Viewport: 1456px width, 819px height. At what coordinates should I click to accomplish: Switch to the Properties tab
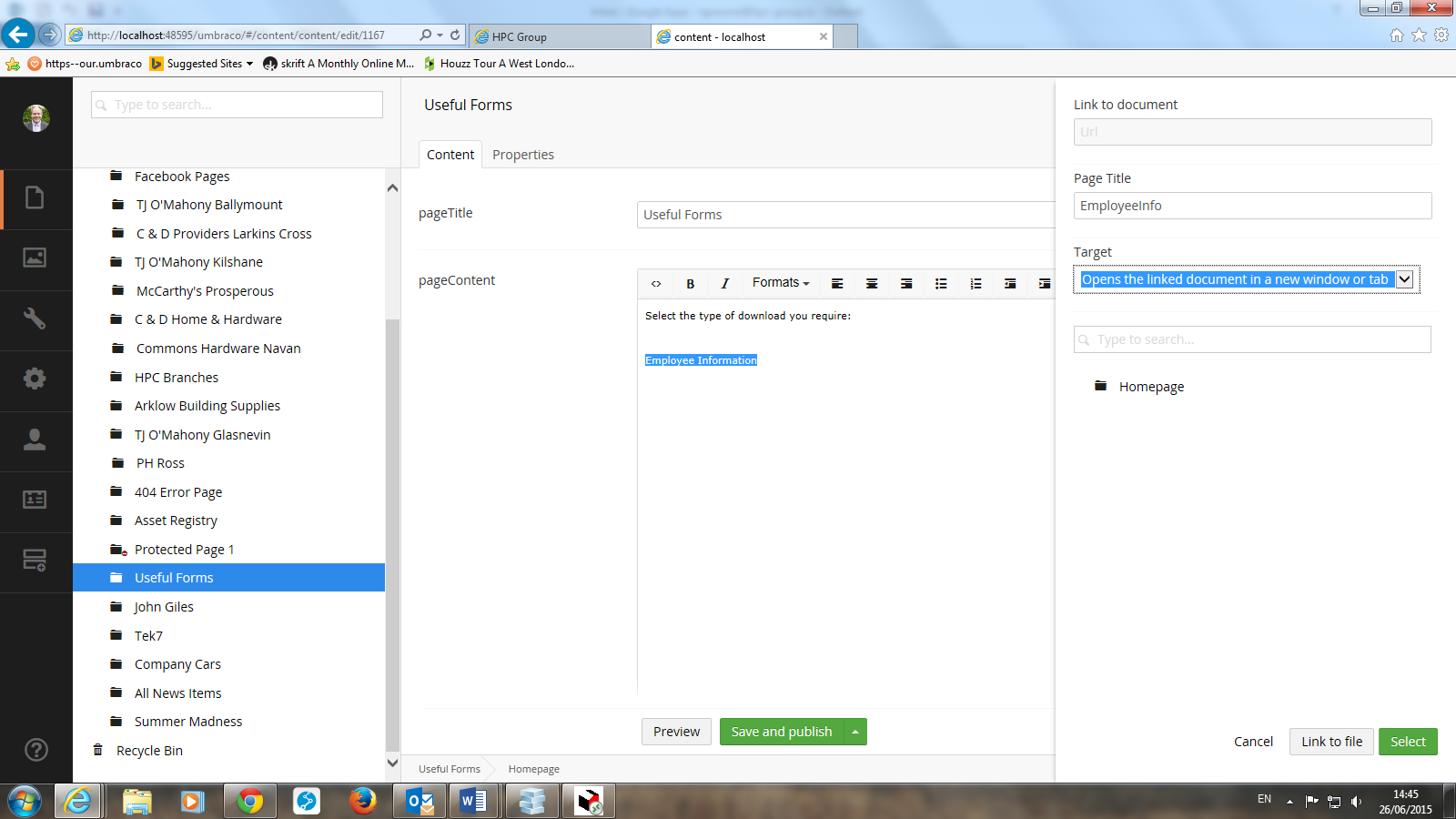tap(523, 155)
